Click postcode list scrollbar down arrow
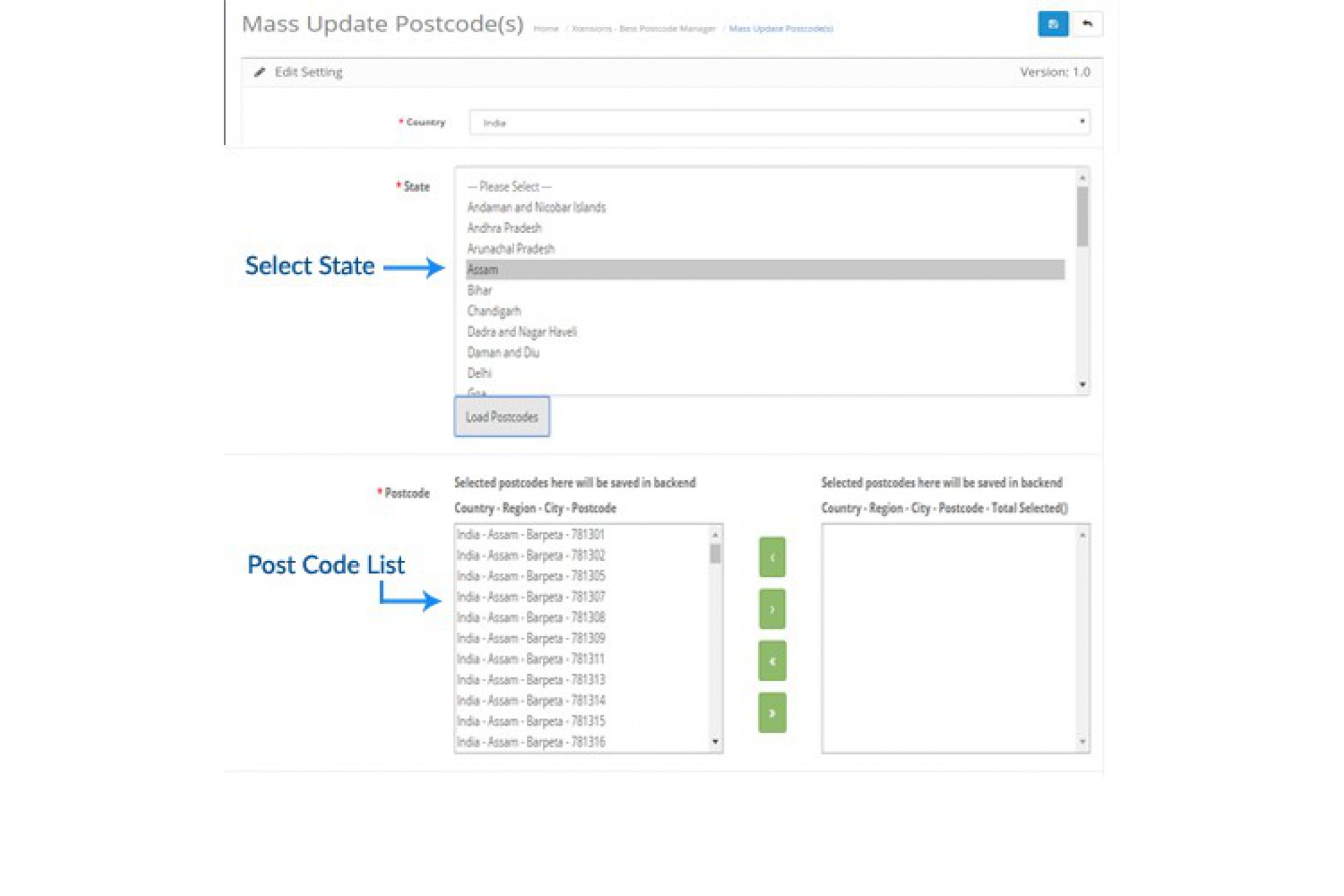The height and width of the screenshot is (896, 1344). click(x=716, y=742)
